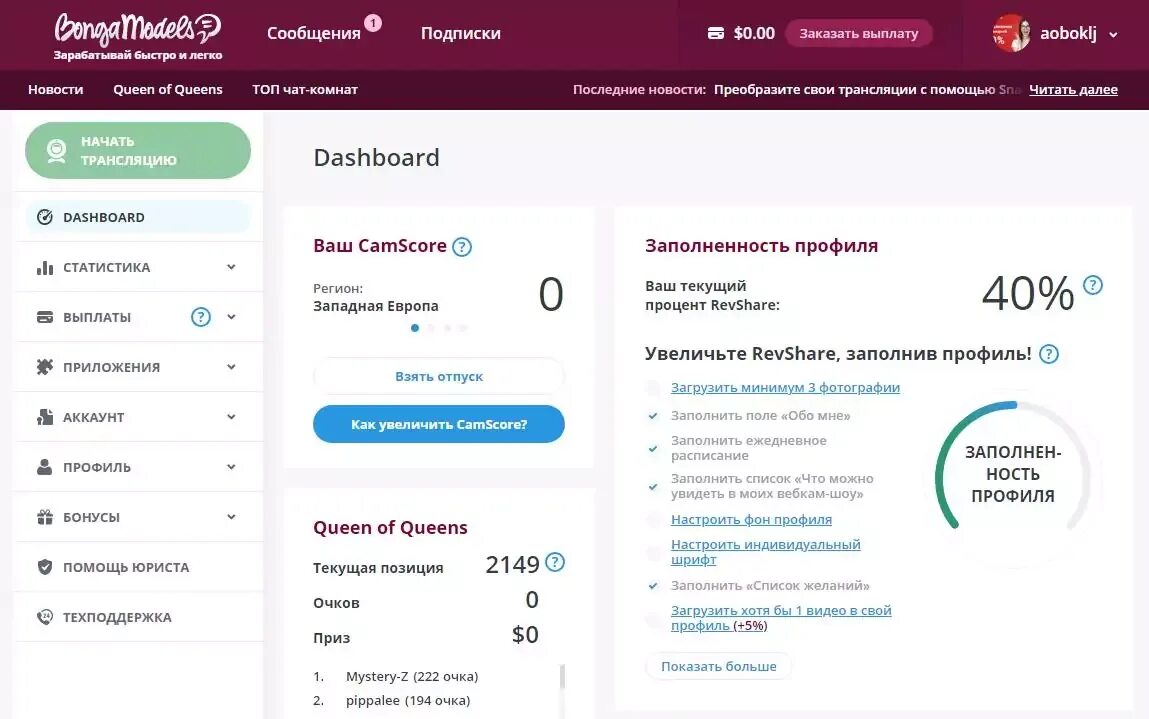
Task: Toggle checkbox for uploading minimum 3 photos
Action: tap(653, 388)
